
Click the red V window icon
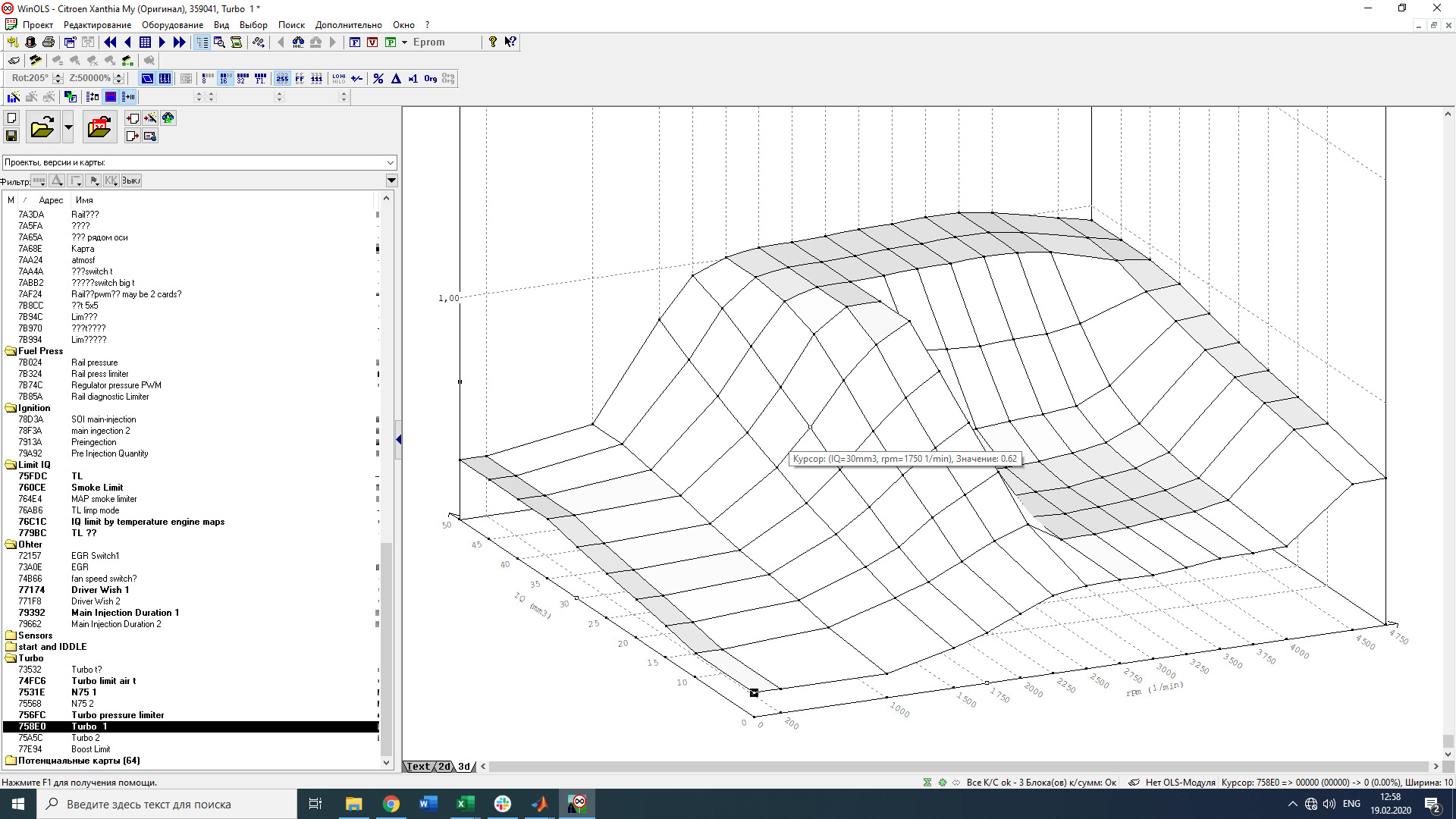click(x=372, y=42)
